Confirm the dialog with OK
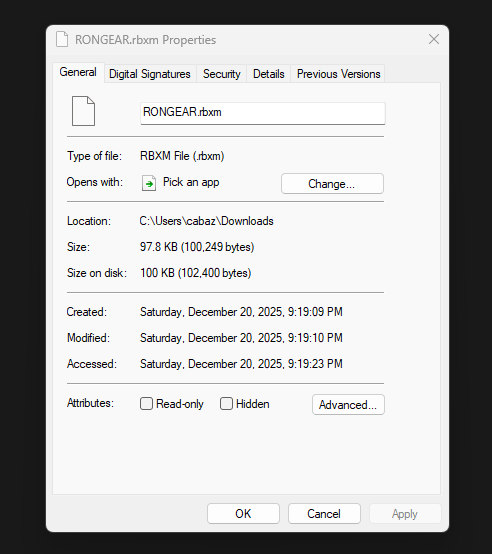Image resolution: width=492 pixels, height=554 pixels. point(243,514)
